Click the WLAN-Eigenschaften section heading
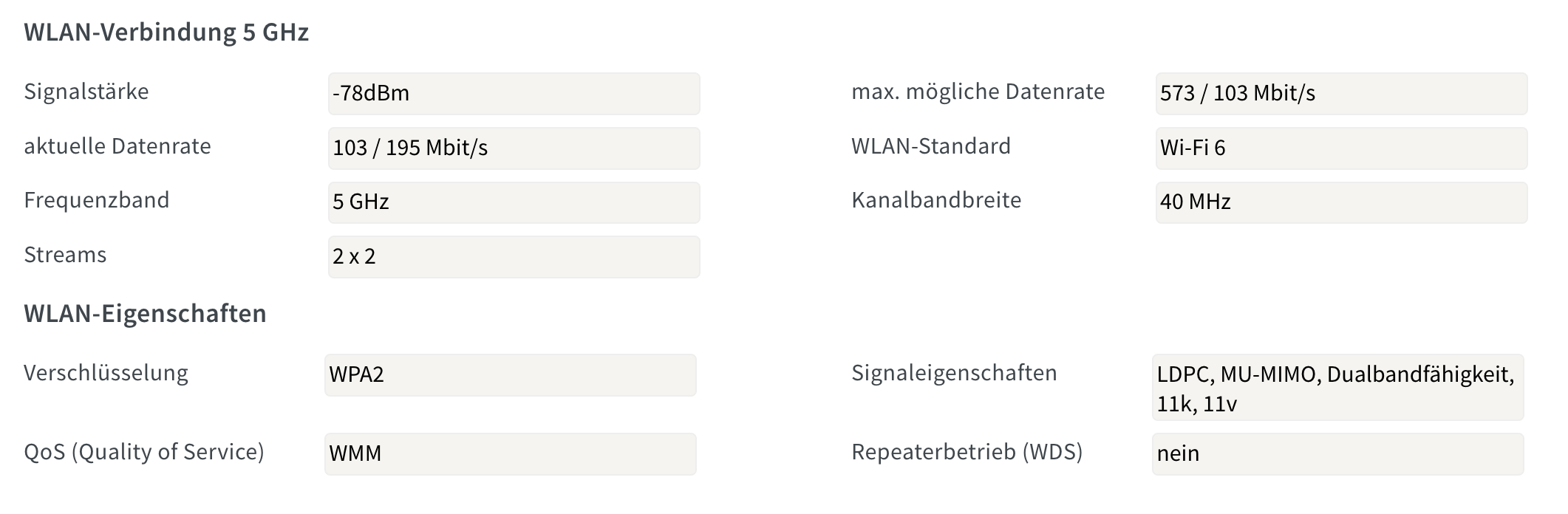Image resolution: width=1568 pixels, height=514 pixels. (x=145, y=314)
